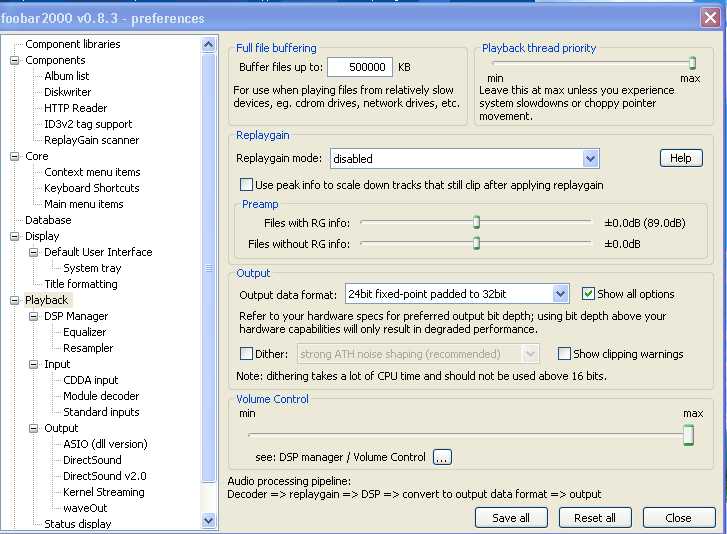Select waveOut output page
The height and width of the screenshot is (534, 727).
85,508
